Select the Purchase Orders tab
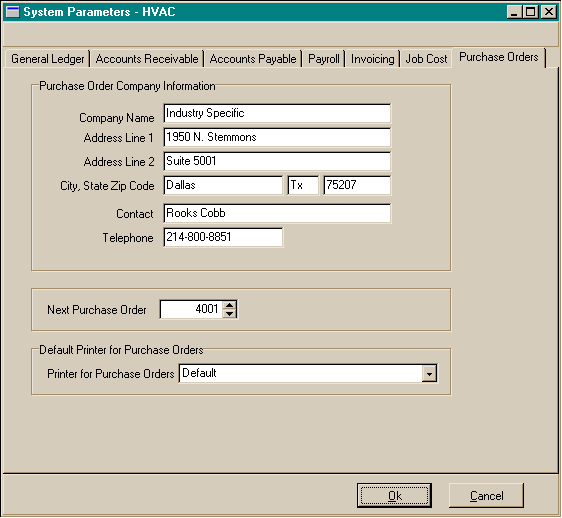The image size is (562, 518). 499,57
